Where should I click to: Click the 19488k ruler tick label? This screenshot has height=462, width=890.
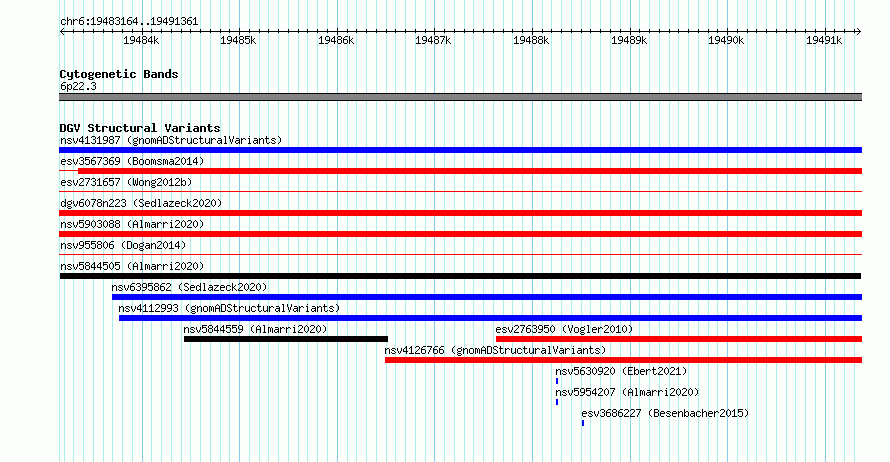tap(531, 40)
